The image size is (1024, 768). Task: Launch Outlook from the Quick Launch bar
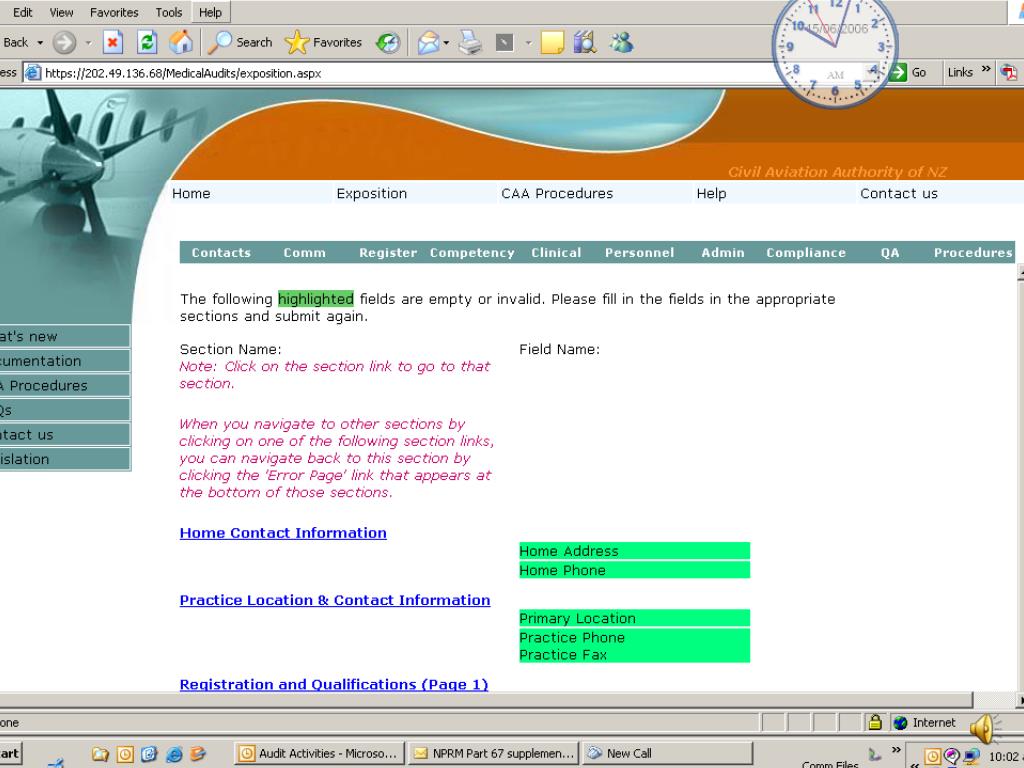(x=125, y=754)
